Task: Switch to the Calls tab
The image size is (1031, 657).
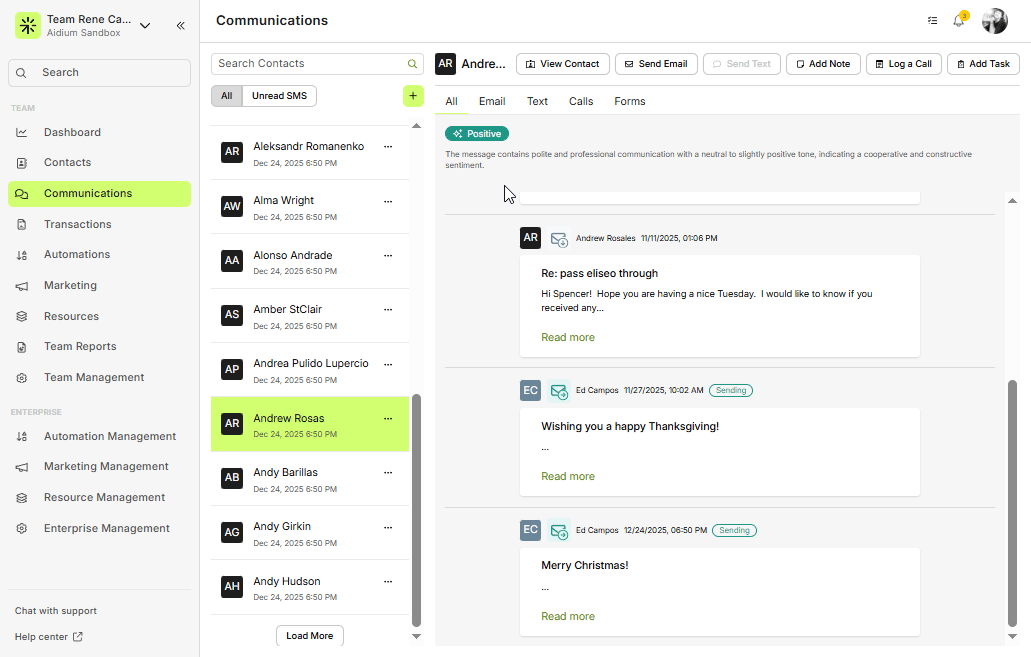Action: coord(580,101)
